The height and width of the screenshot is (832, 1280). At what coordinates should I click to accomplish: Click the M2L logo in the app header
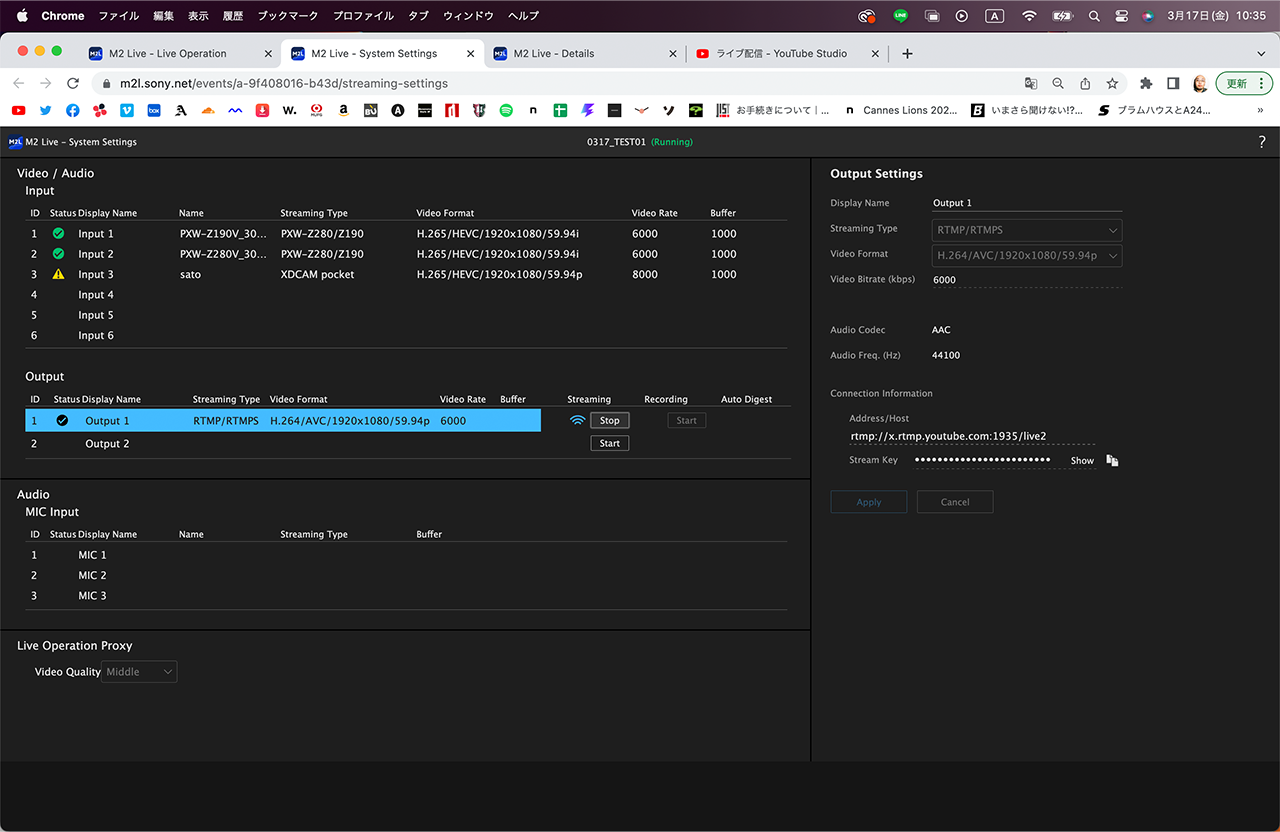tap(15, 142)
